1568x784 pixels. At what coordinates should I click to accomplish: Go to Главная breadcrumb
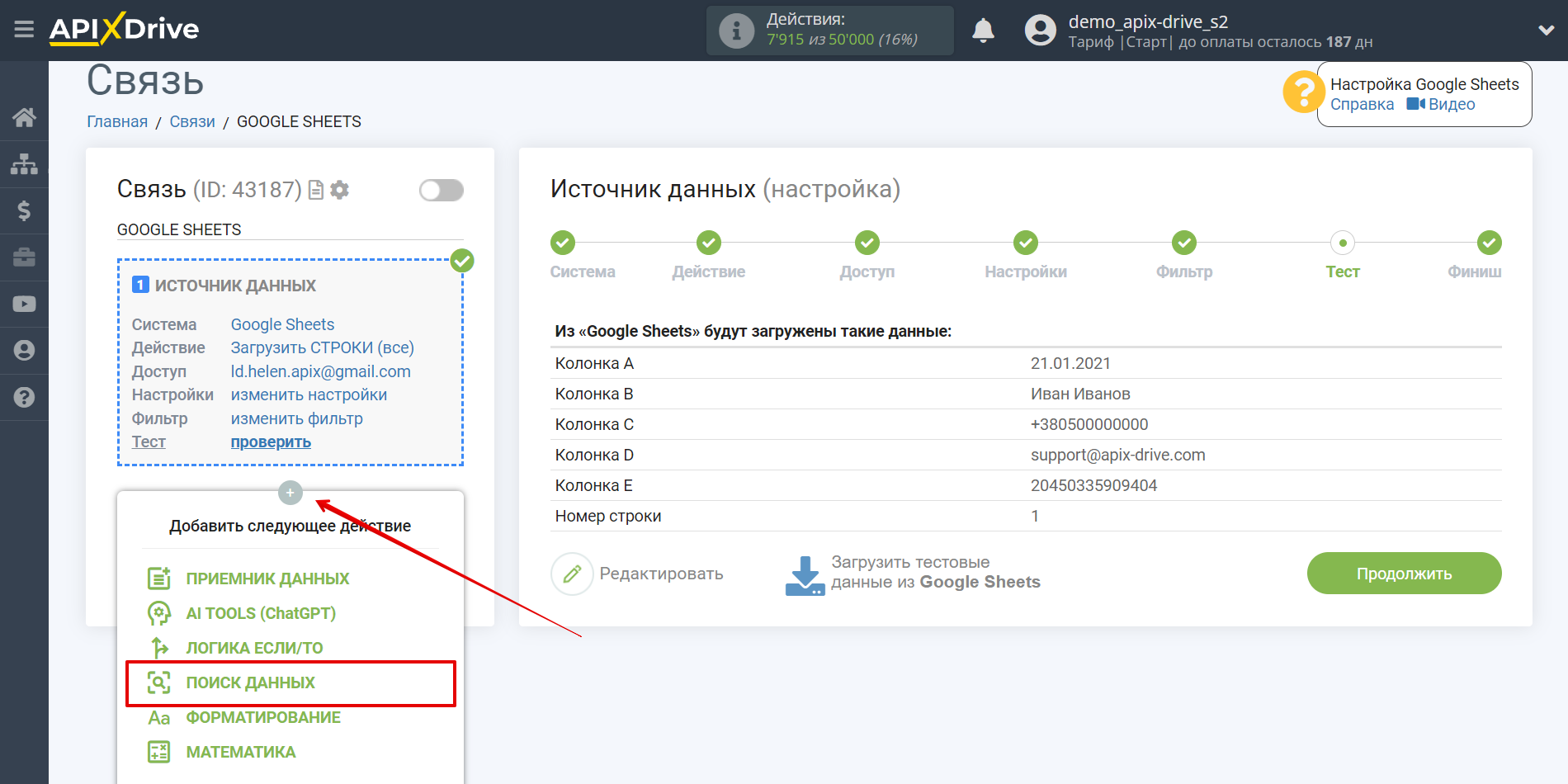pos(117,121)
